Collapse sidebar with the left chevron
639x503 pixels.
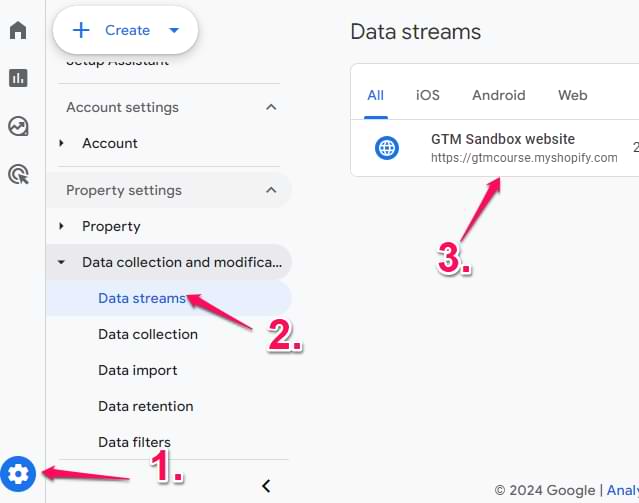coord(266,486)
